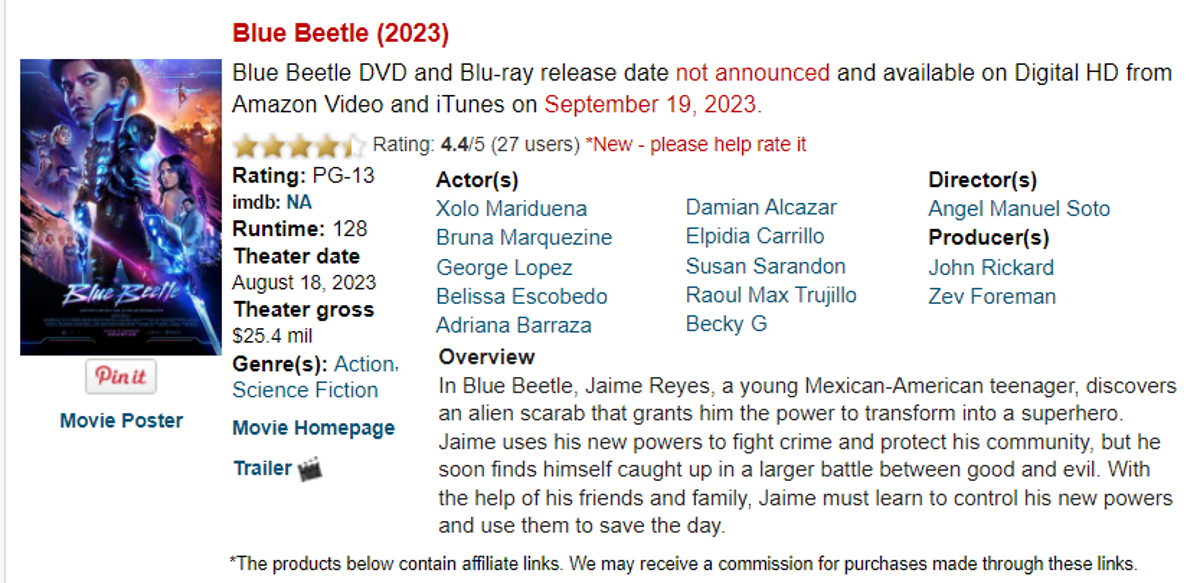The width and height of the screenshot is (1200, 583).
Task: View actor Xolo Mariduena's page
Action: pyautogui.click(x=511, y=209)
